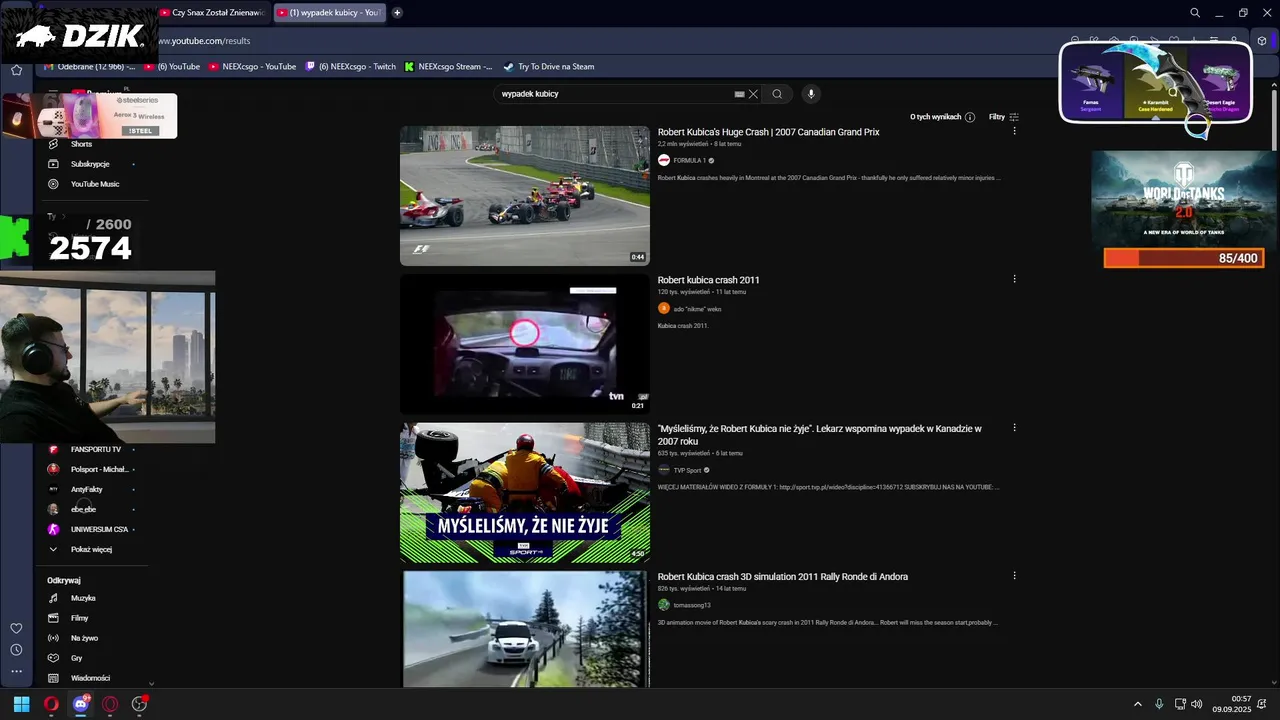1280x720 pixels.
Task: Go to tomassong13 channel
Action: click(x=692, y=605)
